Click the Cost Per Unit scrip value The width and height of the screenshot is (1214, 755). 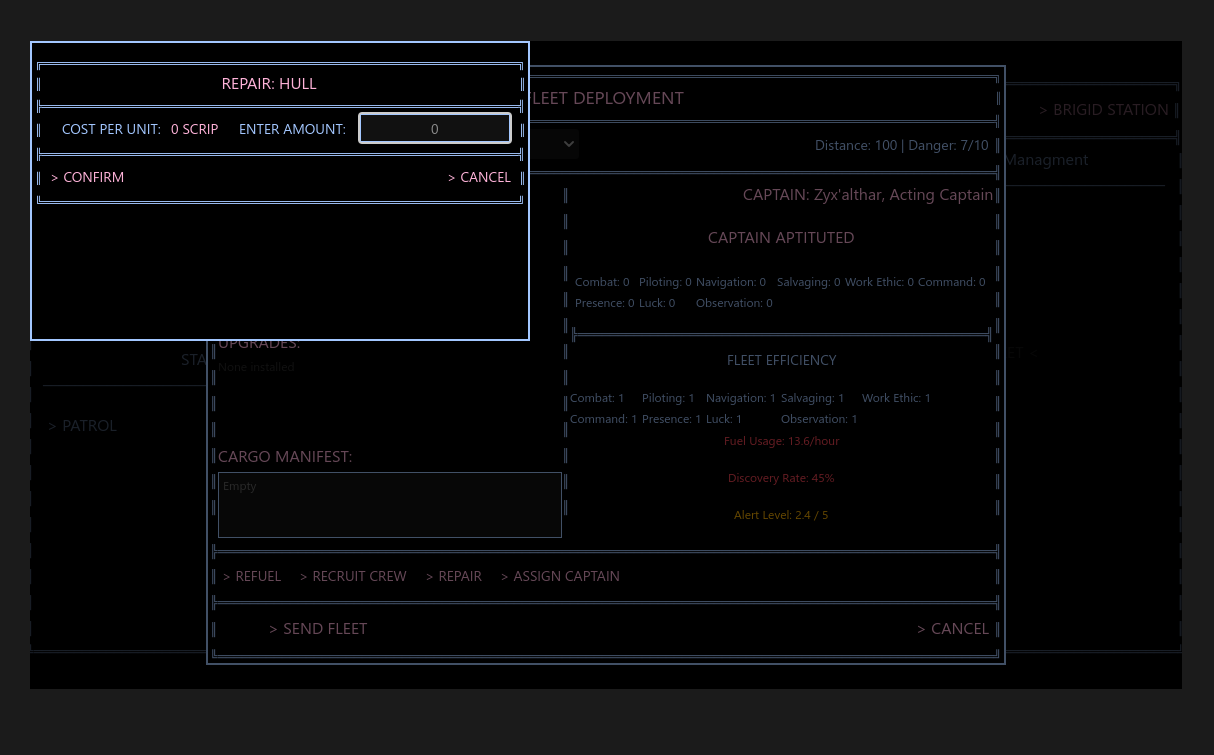point(195,129)
